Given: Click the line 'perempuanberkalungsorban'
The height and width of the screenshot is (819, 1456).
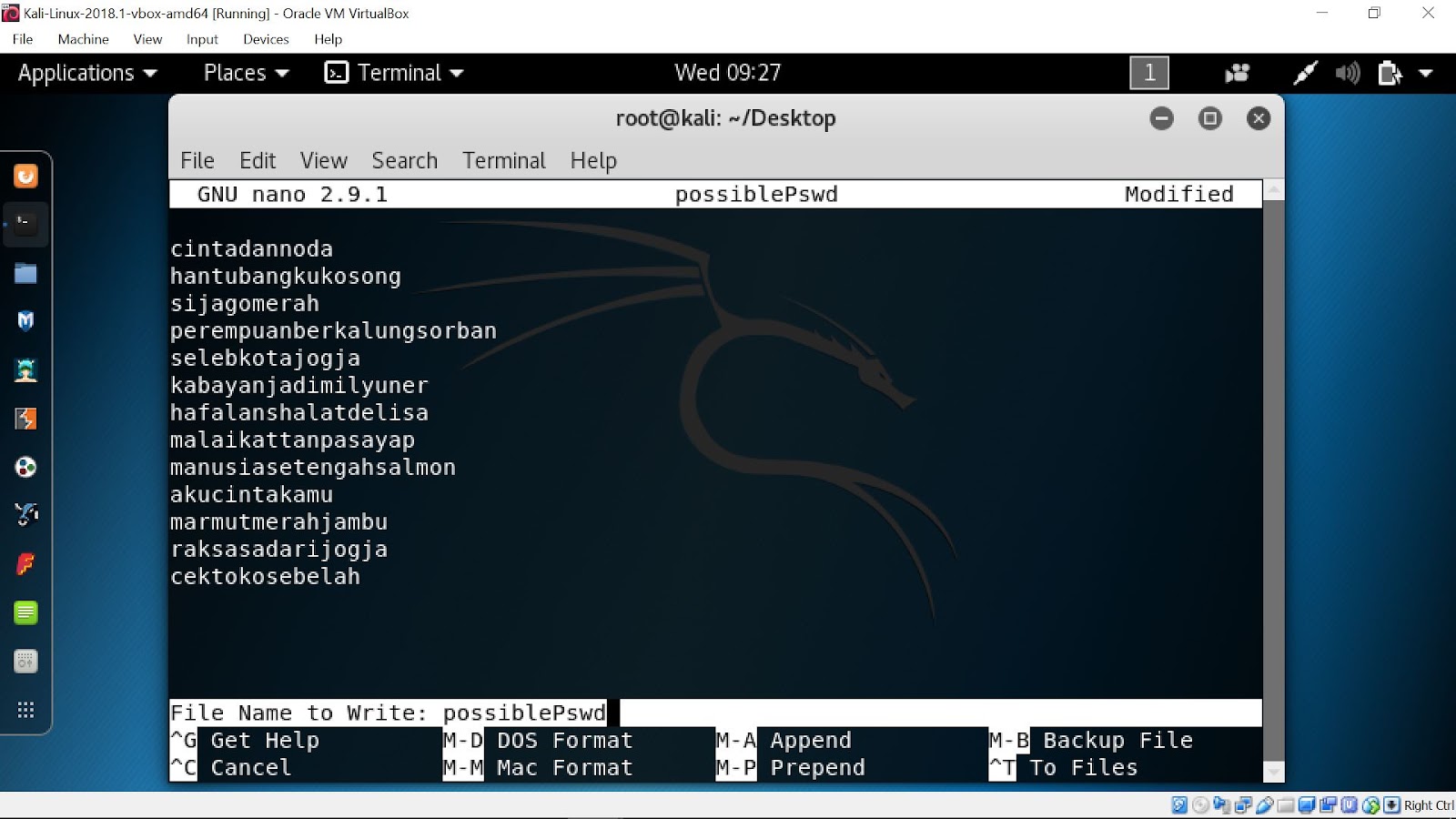Looking at the screenshot, I should 334,331.
